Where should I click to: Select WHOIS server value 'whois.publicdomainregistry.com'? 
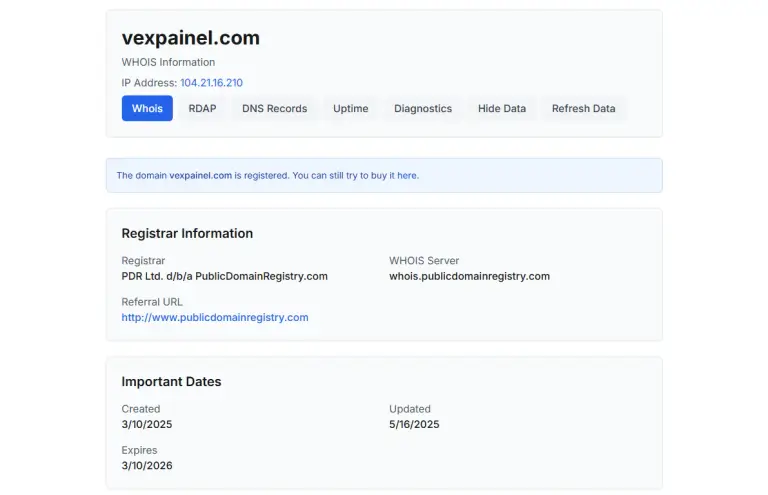click(x=469, y=276)
